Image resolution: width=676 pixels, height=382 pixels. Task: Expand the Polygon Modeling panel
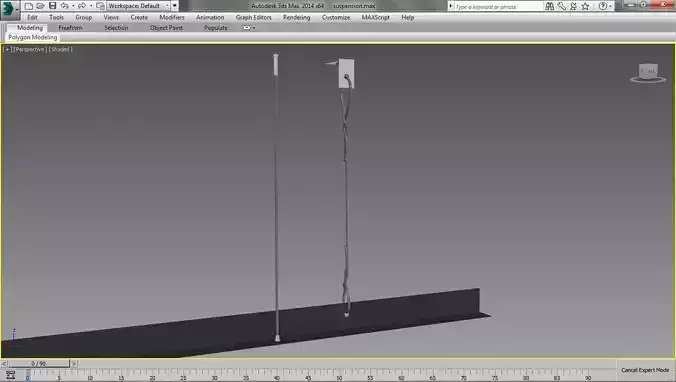click(x=33, y=38)
